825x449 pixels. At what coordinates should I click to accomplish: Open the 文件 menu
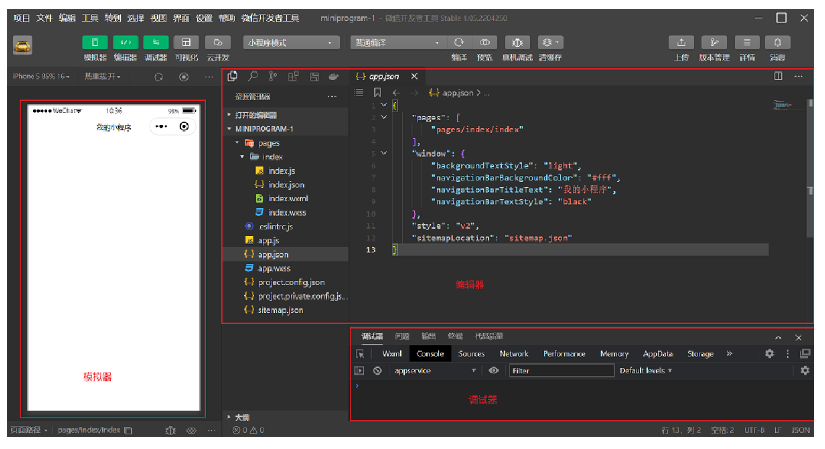tap(44, 18)
